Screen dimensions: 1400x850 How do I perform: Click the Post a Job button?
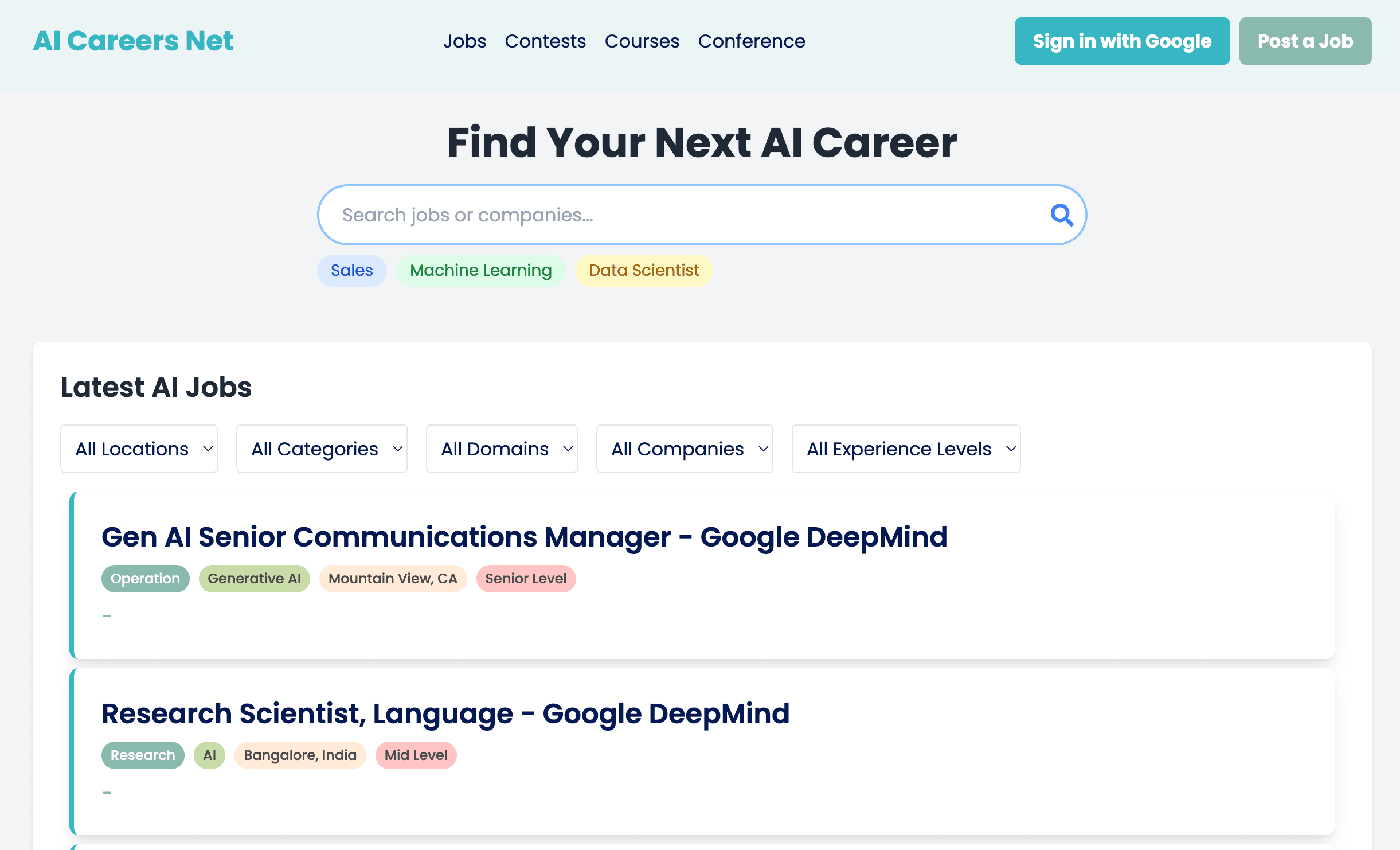[1306, 41]
